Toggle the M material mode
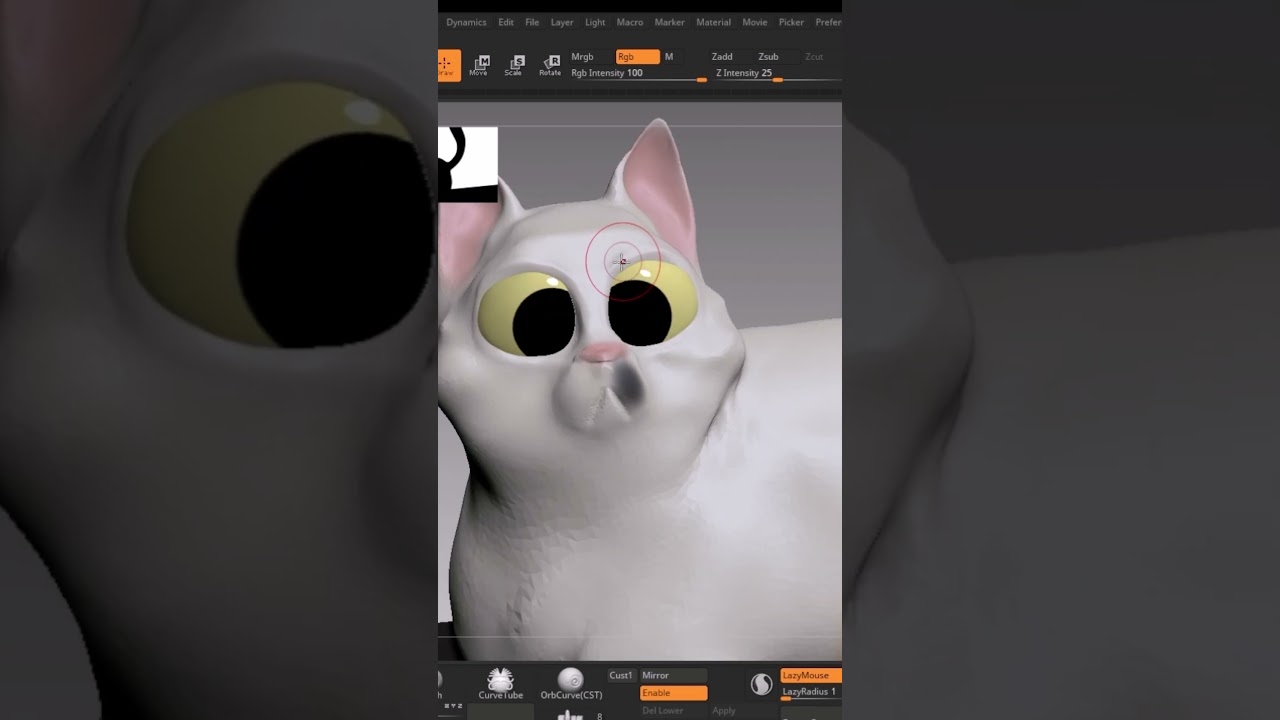Screen dimensions: 1280x720 [x=669, y=57]
